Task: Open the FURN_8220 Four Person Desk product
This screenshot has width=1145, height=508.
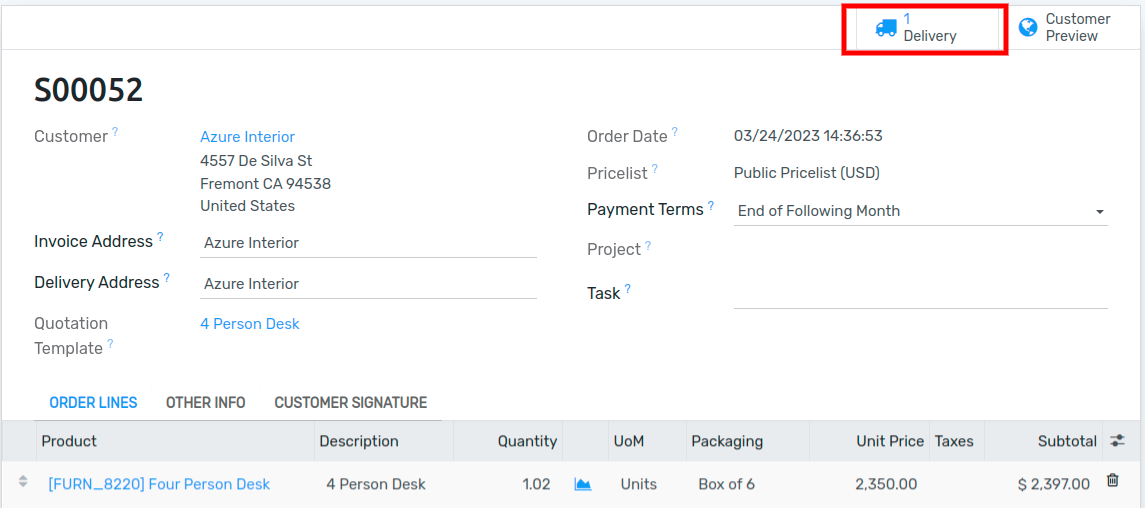Action: 159,484
